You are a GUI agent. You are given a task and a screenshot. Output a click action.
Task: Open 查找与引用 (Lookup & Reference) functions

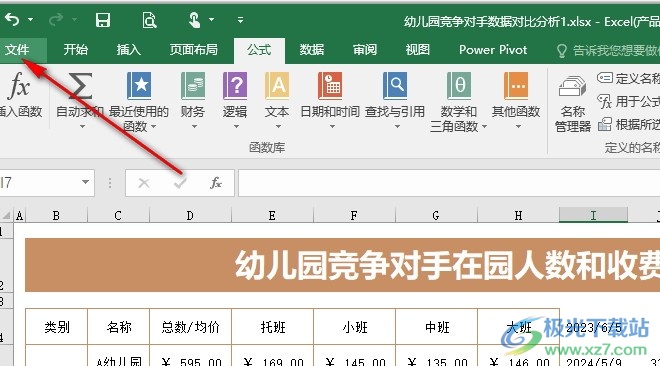[x=395, y=100]
